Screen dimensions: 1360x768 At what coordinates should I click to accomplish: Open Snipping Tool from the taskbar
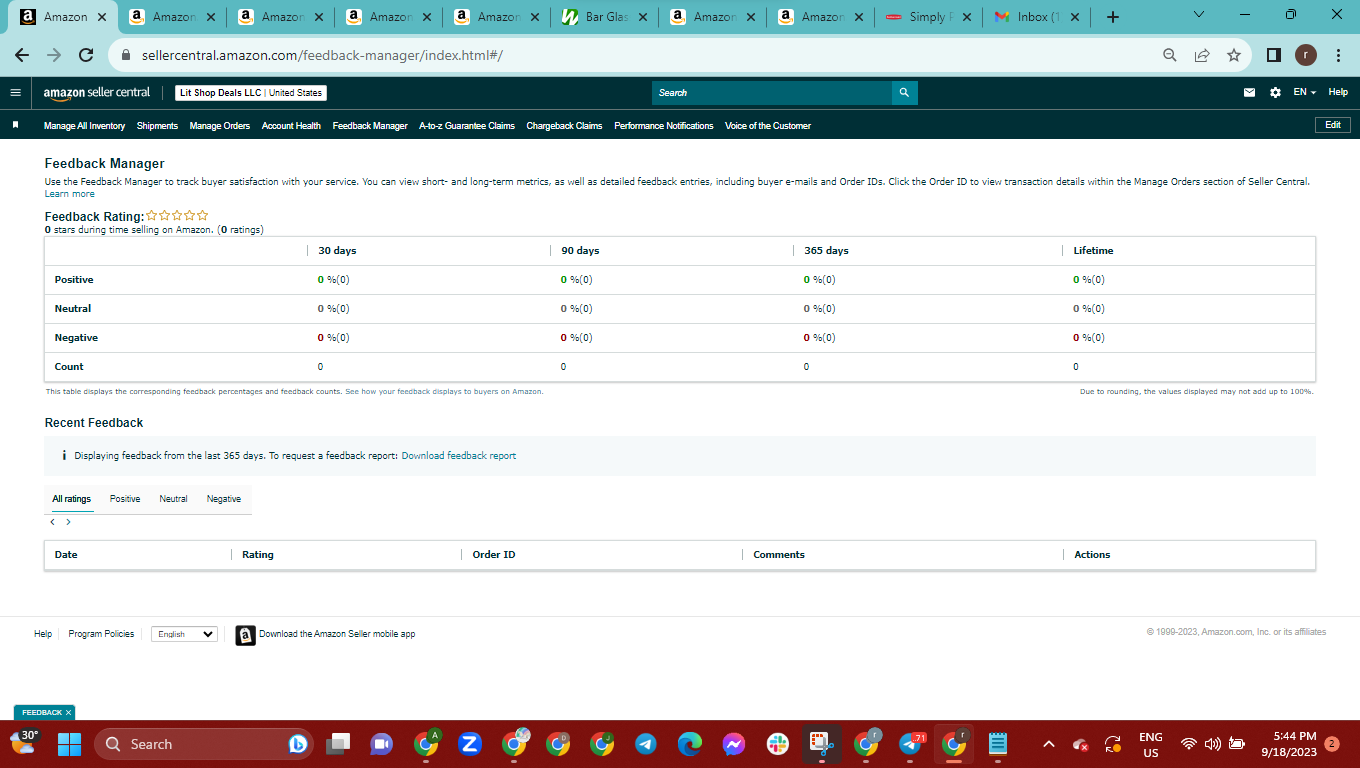[822, 744]
